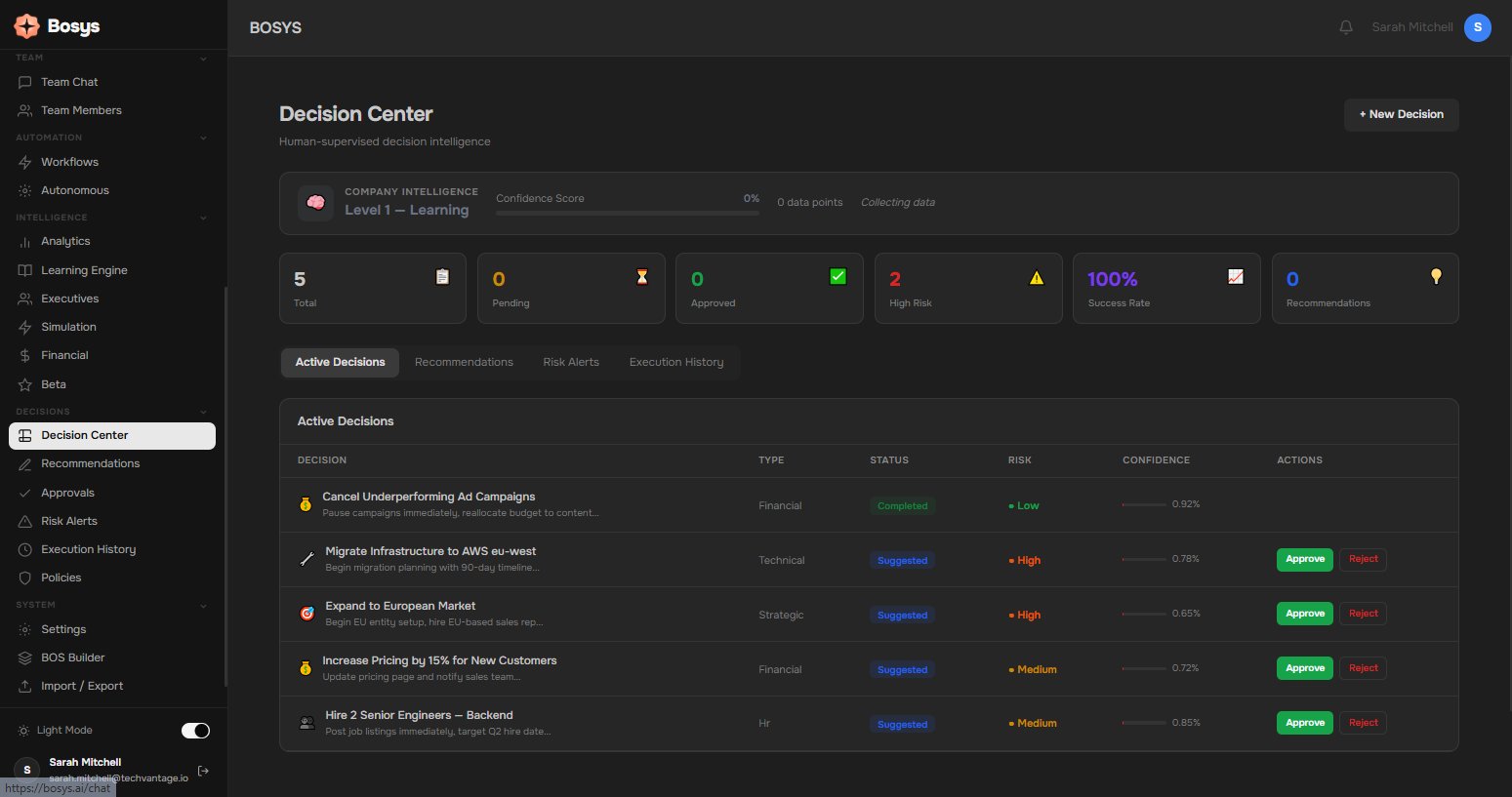
Task: Click the Bosys logo icon
Action: pos(26,26)
